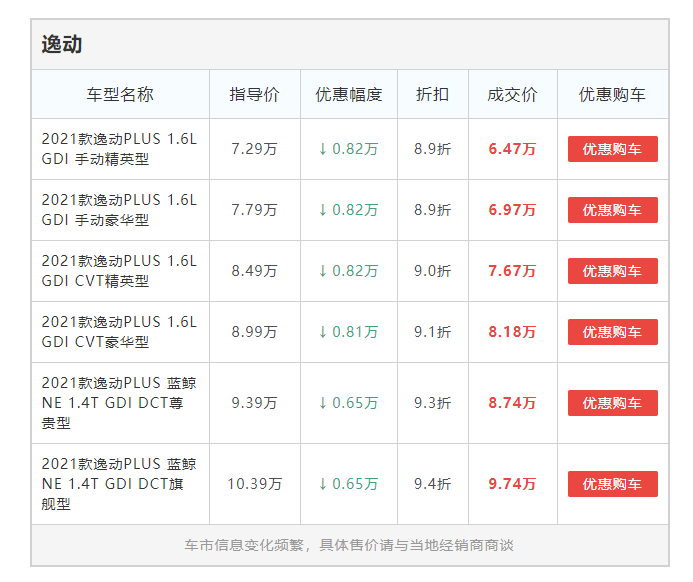Click discount rate 9.3折
The height and width of the screenshot is (582, 693).
(x=433, y=403)
